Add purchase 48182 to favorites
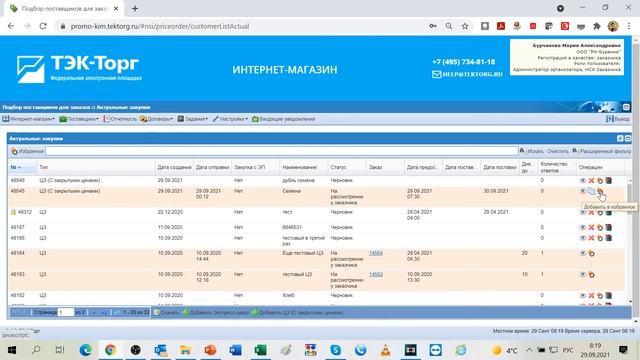This screenshot has height=360, width=640. [600, 296]
